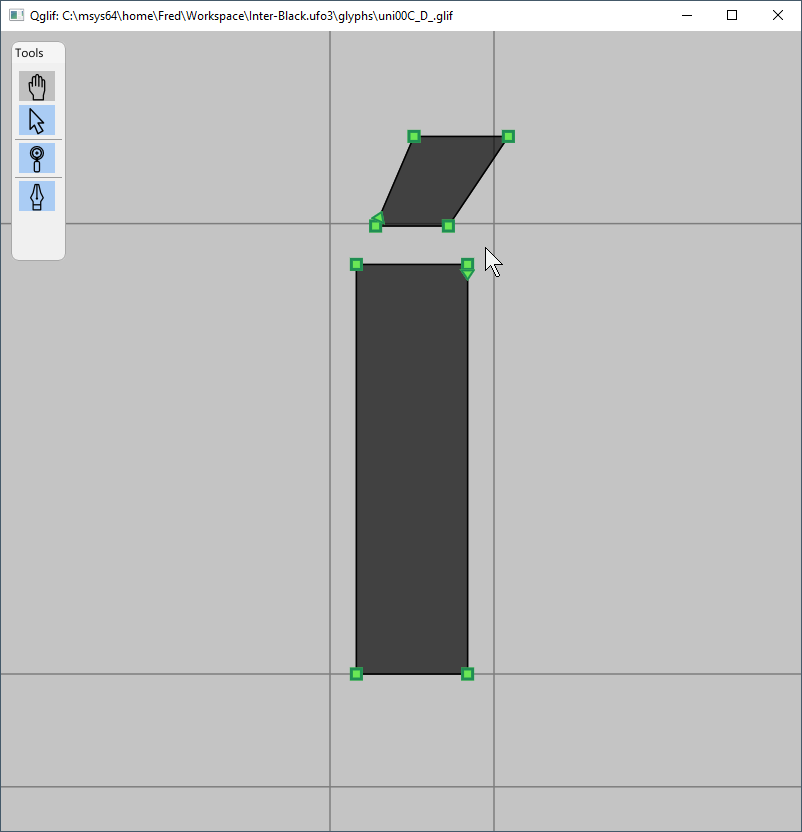This screenshot has height=832, width=802.
Task: Select the Pen drawing tool
Action: pos(37,196)
